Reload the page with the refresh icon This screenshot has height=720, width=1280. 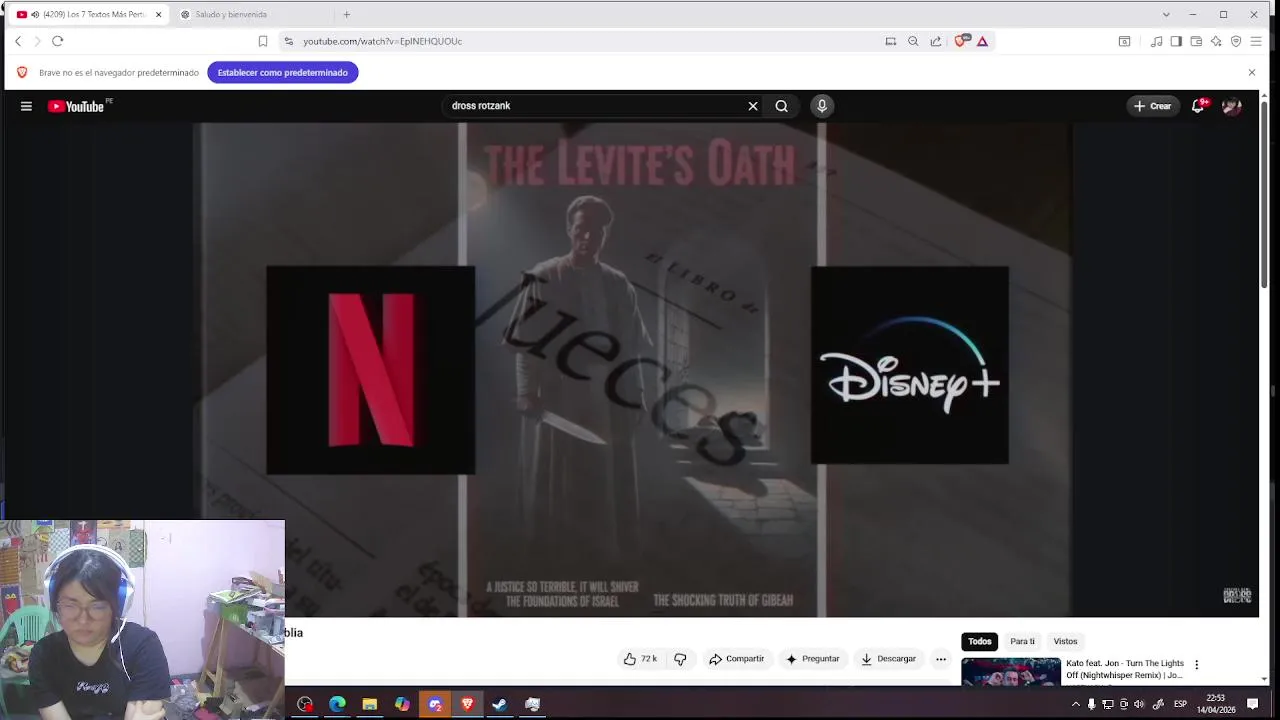tap(57, 41)
